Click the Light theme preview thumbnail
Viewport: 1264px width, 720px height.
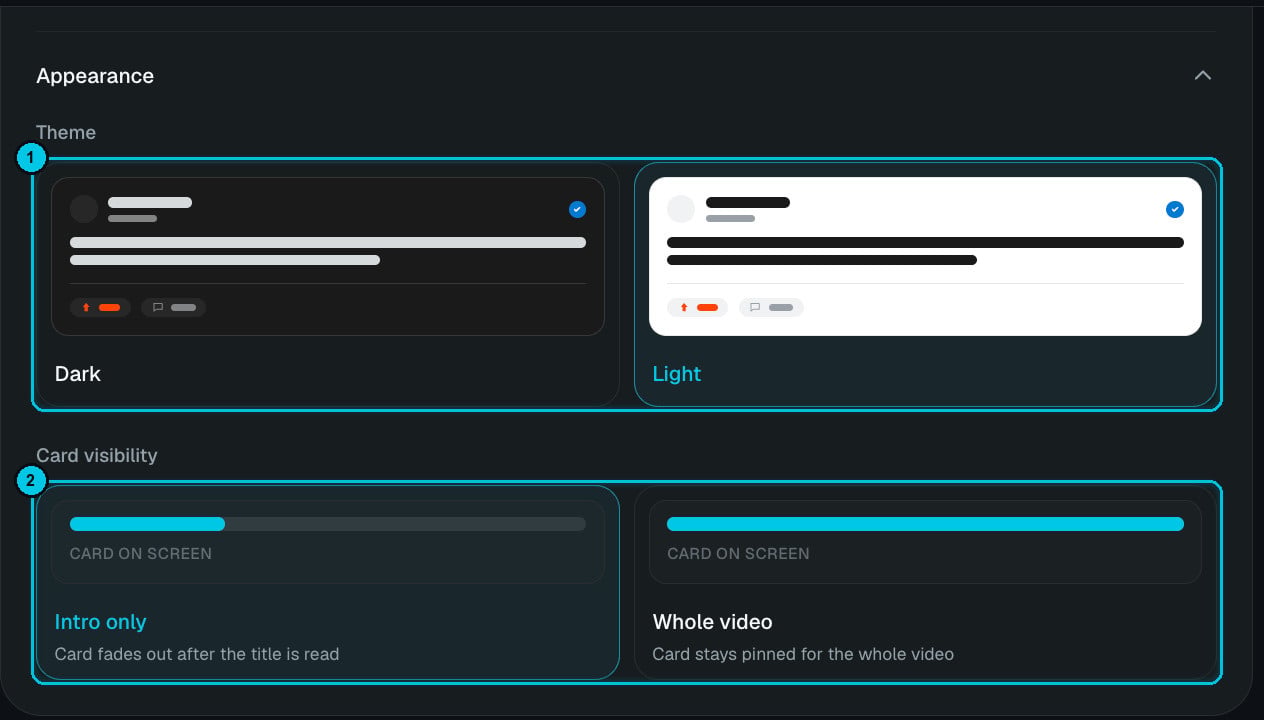click(925, 256)
